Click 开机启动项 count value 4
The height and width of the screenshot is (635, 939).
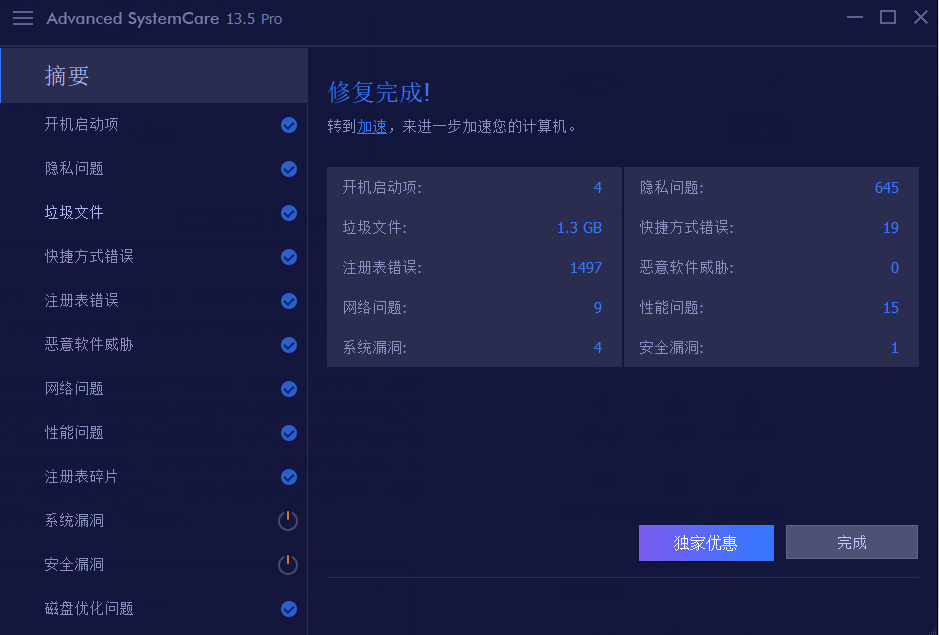click(x=598, y=188)
